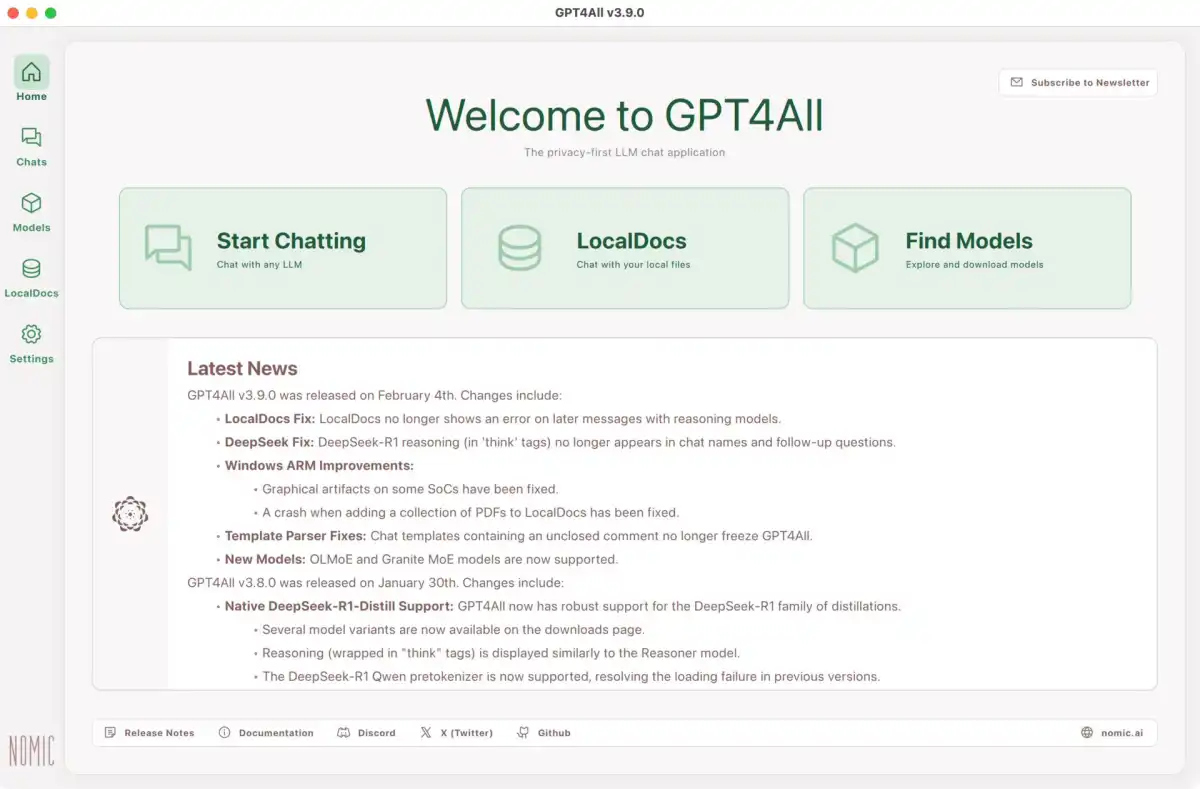This screenshot has height=789, width=1200.
Task: Visit the nomic.ai link
Action: (1122, 733)
